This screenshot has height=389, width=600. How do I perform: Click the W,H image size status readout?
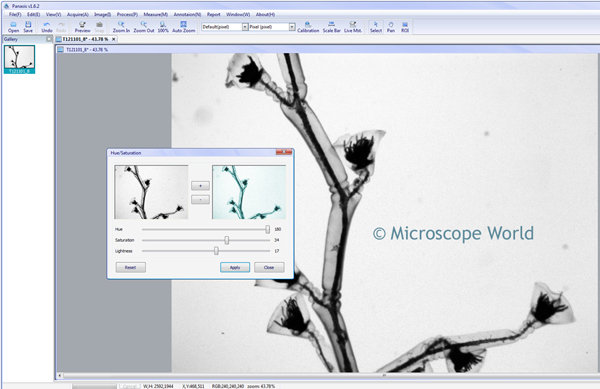click(158, 386)
